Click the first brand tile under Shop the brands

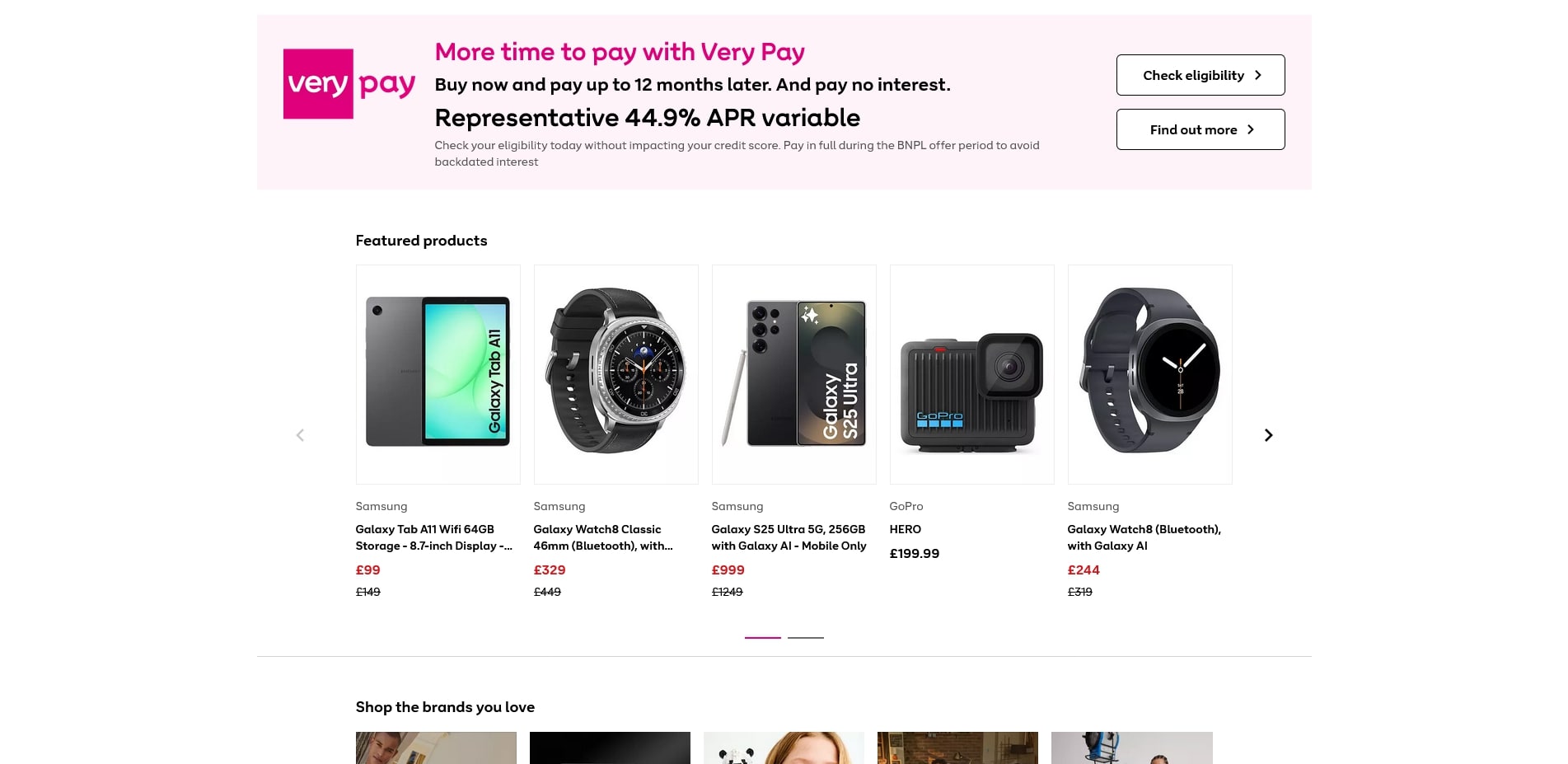[436, 748]
